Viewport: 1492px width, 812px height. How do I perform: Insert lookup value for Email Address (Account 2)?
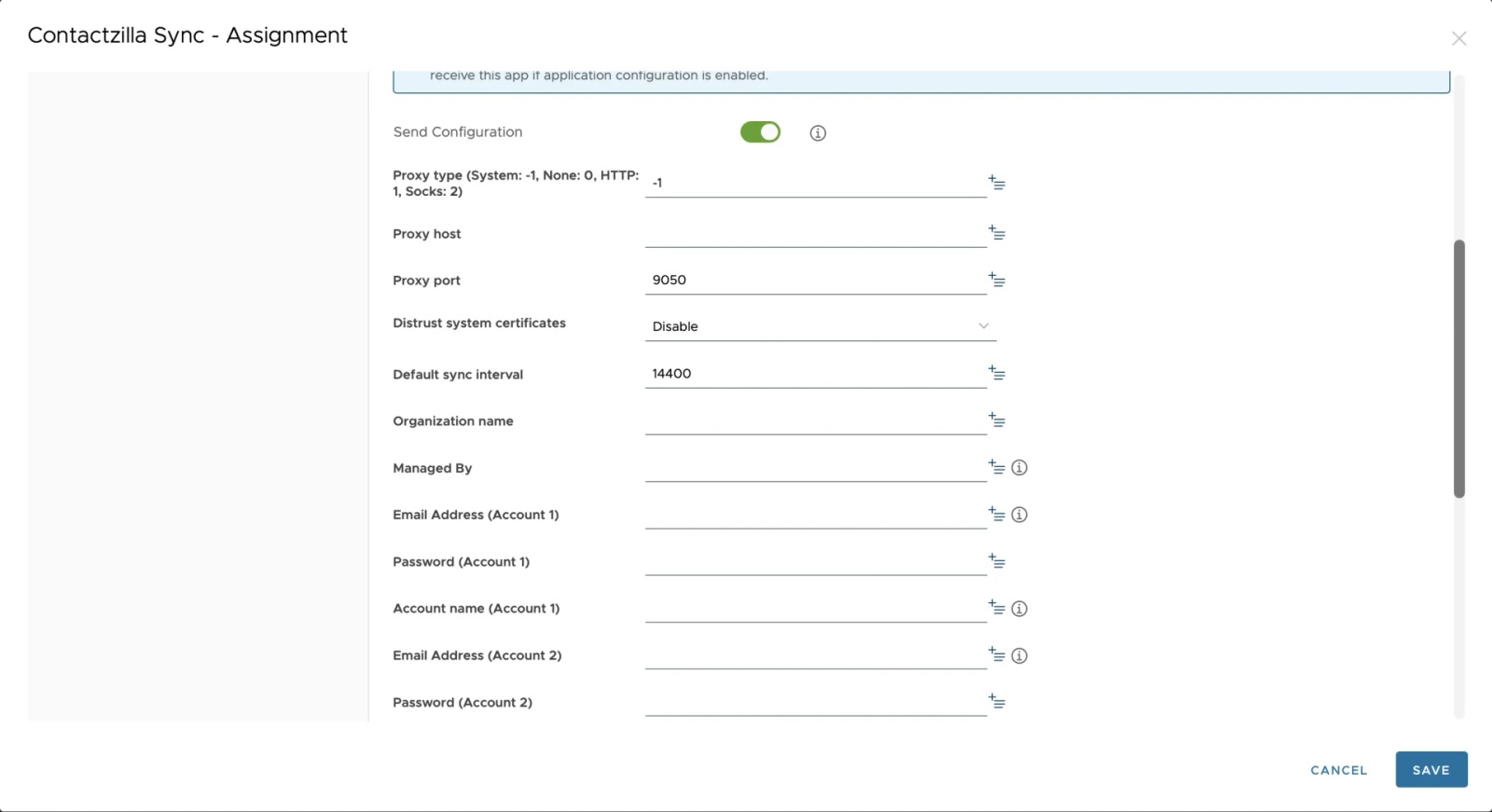997,654
